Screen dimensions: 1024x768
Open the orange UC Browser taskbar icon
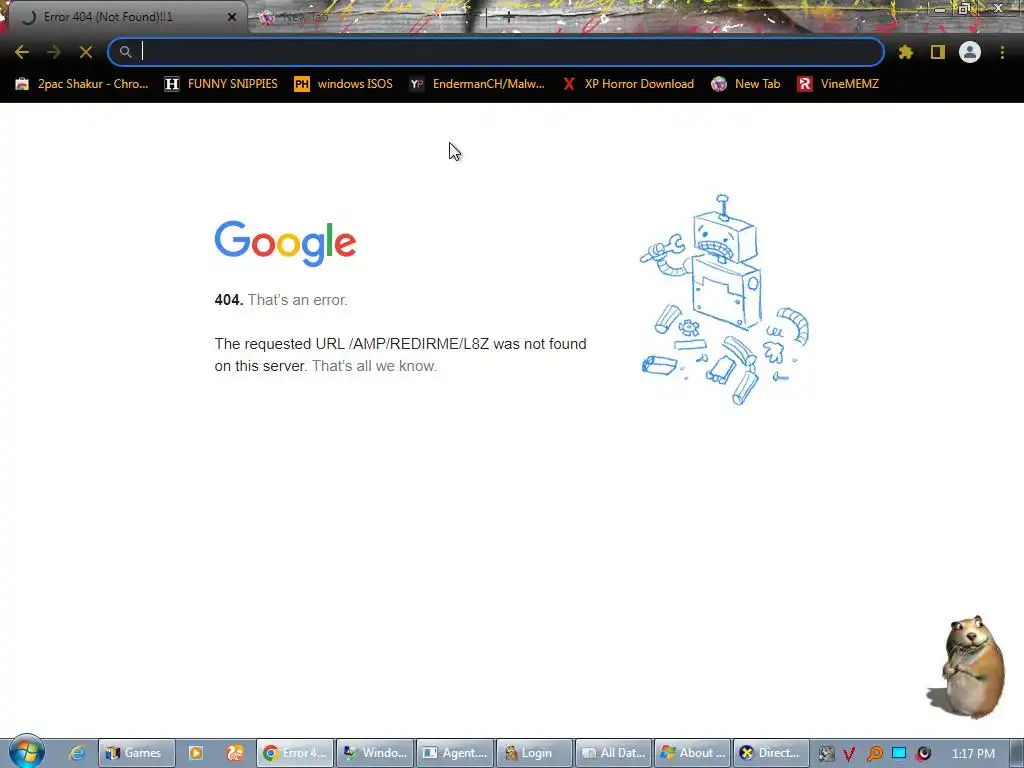(x=234, y=753)
